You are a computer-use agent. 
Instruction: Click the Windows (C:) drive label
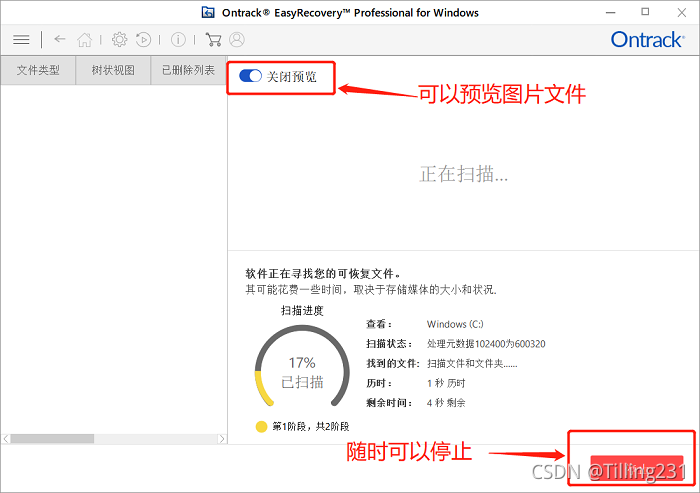[455, 324]
